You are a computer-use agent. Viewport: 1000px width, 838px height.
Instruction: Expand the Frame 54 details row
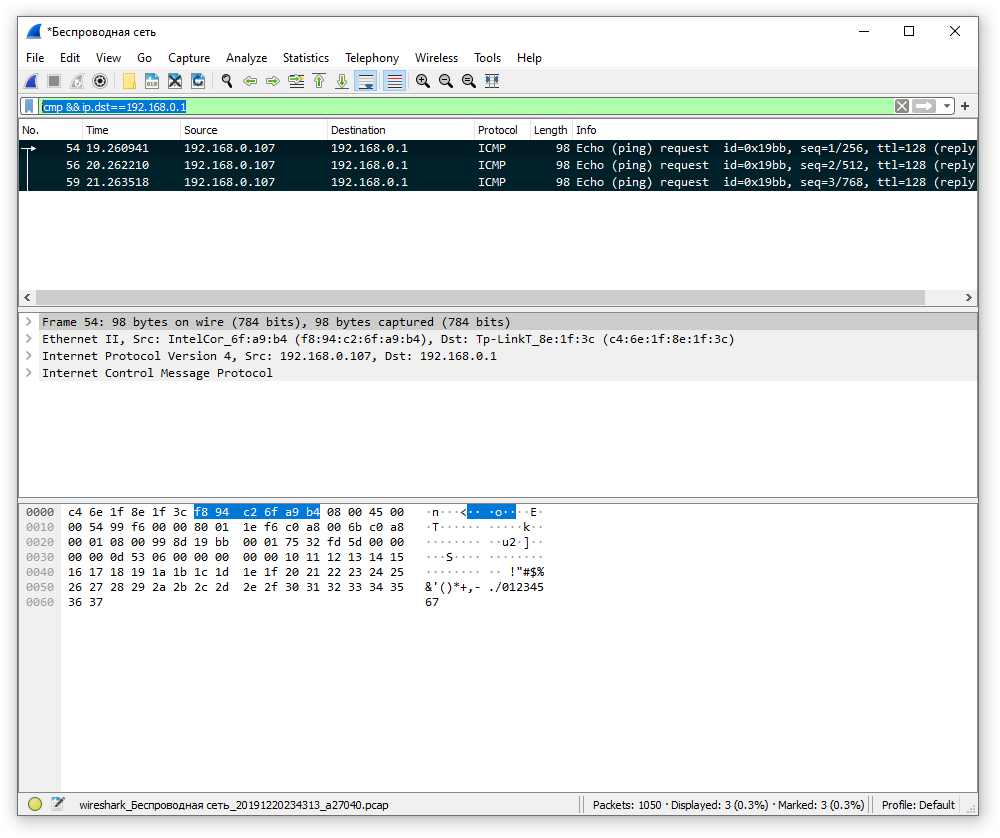pos(29,322)
